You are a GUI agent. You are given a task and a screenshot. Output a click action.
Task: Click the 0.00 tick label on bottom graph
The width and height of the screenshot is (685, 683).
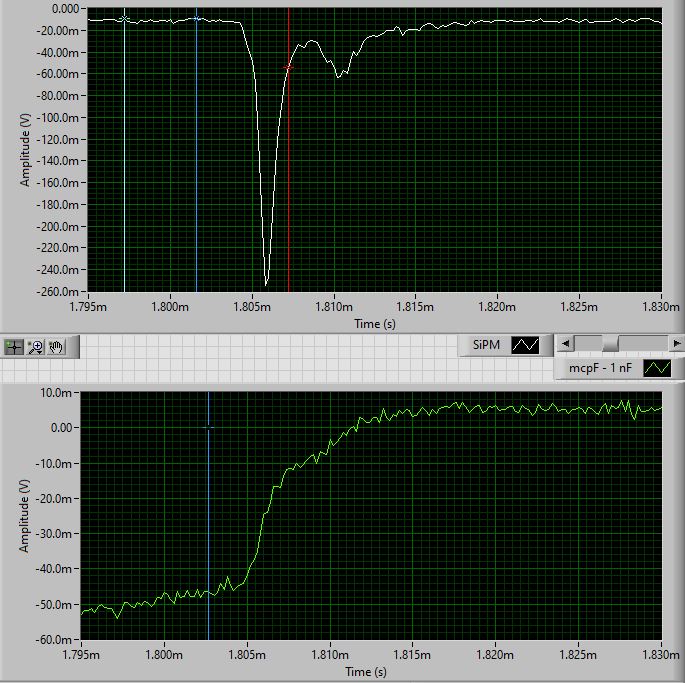coord(61,428)
